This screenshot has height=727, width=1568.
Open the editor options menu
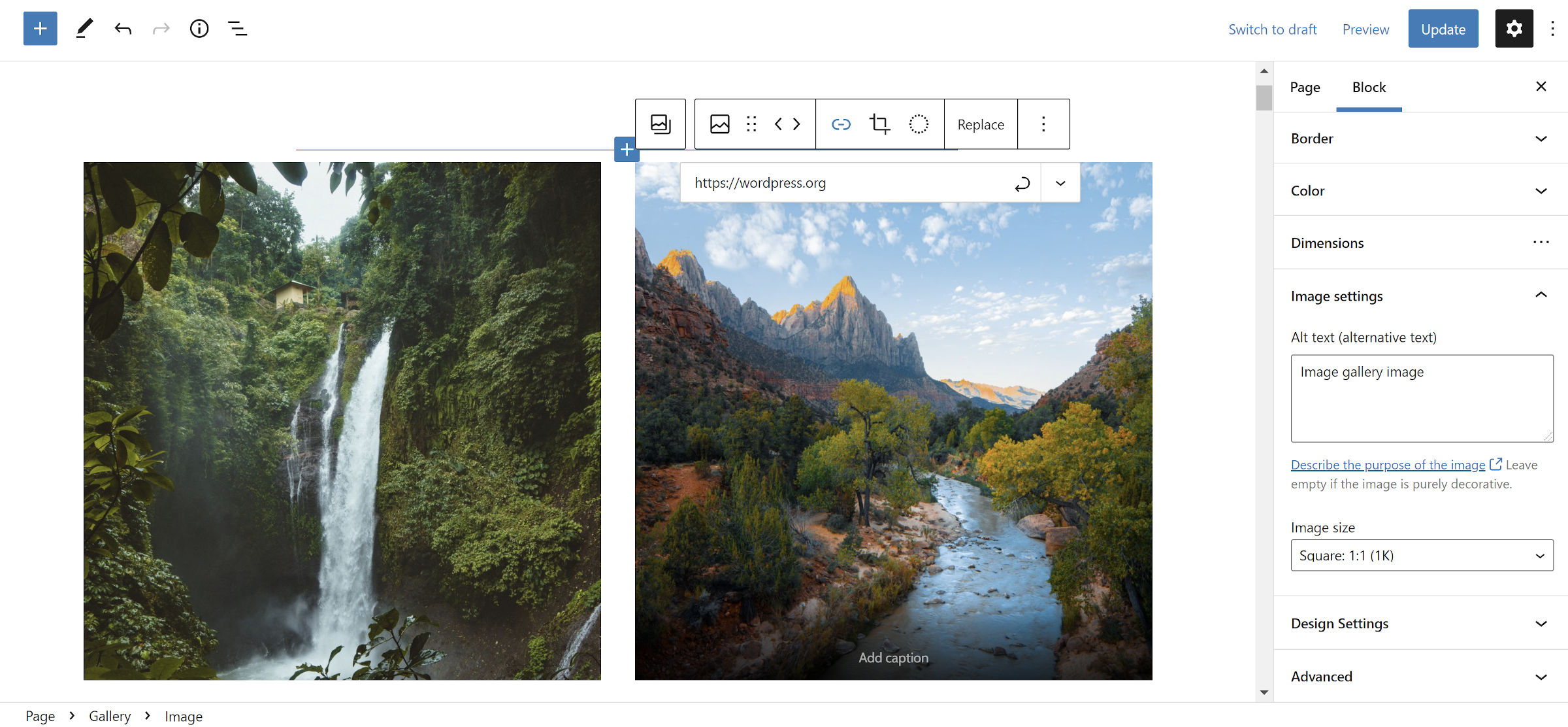tap(1553, 28)
